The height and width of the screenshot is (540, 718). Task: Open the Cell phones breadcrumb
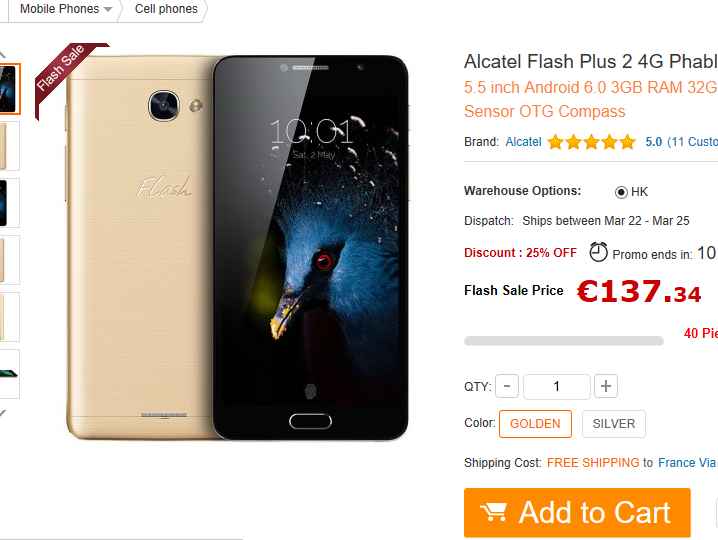pyautogui.click(x=166, y=9)
